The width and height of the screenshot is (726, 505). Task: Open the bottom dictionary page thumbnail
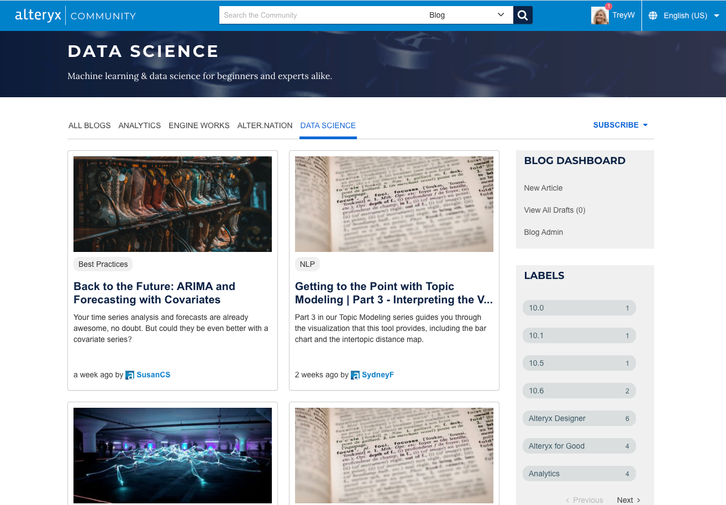point(394,455)
